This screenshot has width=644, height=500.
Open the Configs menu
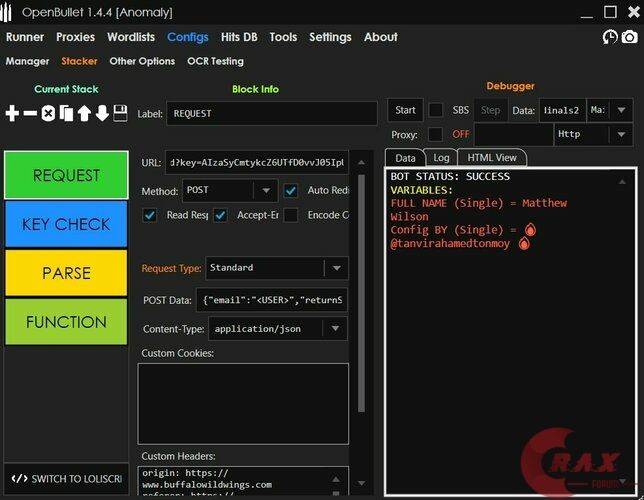pos(188,37)
